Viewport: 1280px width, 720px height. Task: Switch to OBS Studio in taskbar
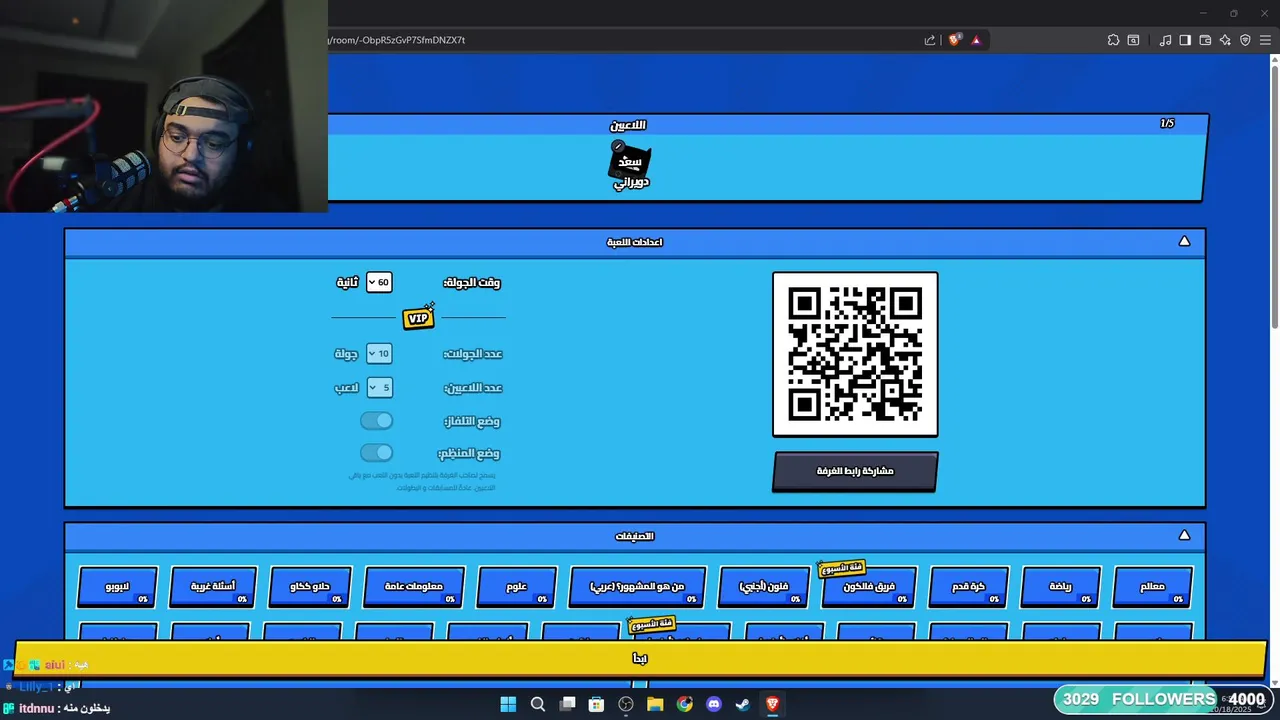[x=626, y=704]
